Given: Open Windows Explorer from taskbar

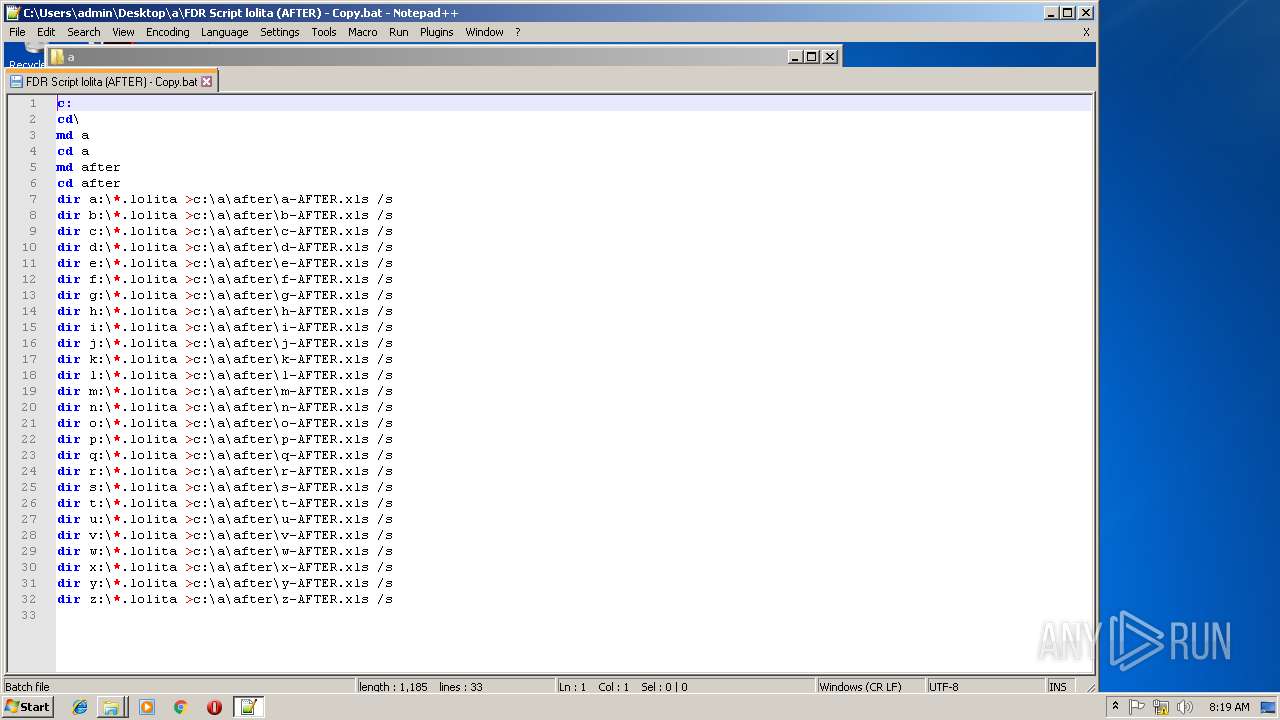Looking at the screenshot, I should (111, 707).
